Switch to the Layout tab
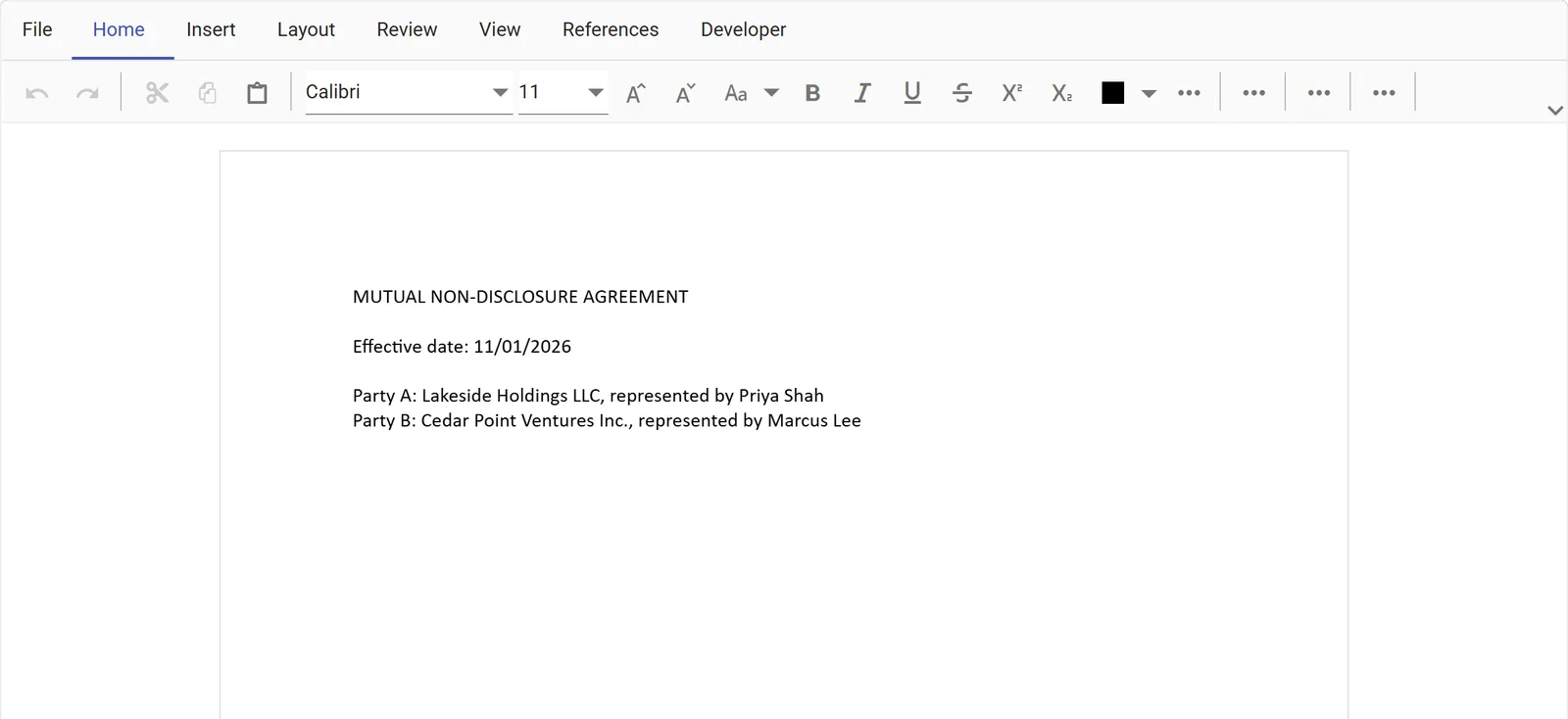This screenshot has height=719, width=1568. click(x=306, y=29)
